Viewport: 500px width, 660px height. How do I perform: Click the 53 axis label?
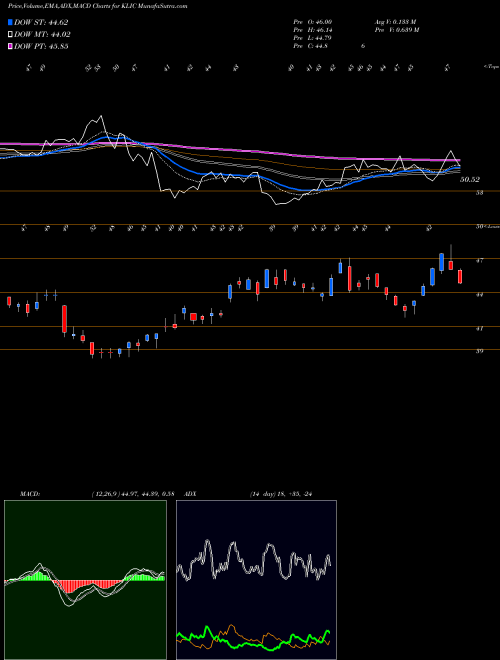tap(479, 192)
